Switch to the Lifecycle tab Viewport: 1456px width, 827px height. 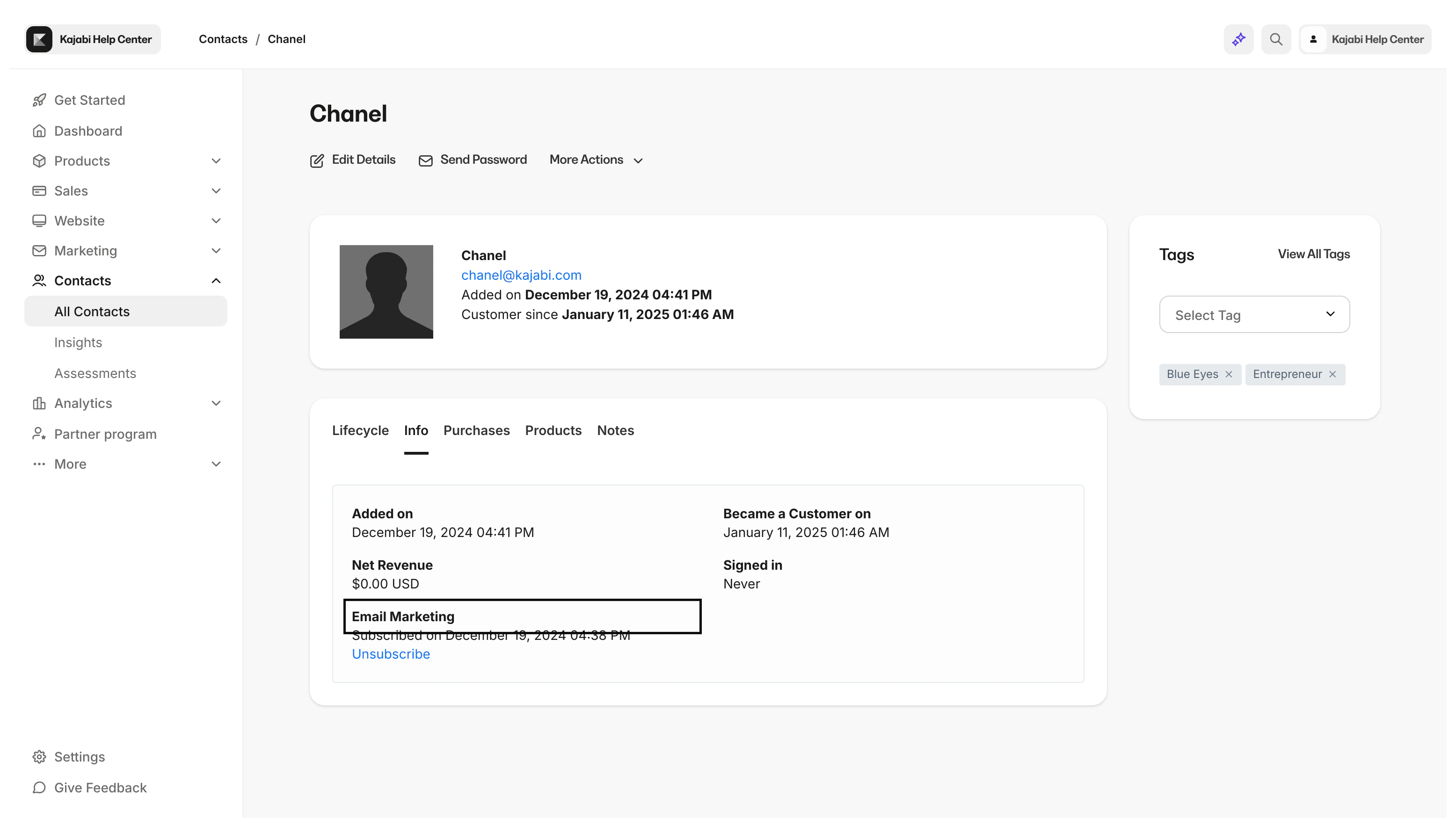pos(360,430)
